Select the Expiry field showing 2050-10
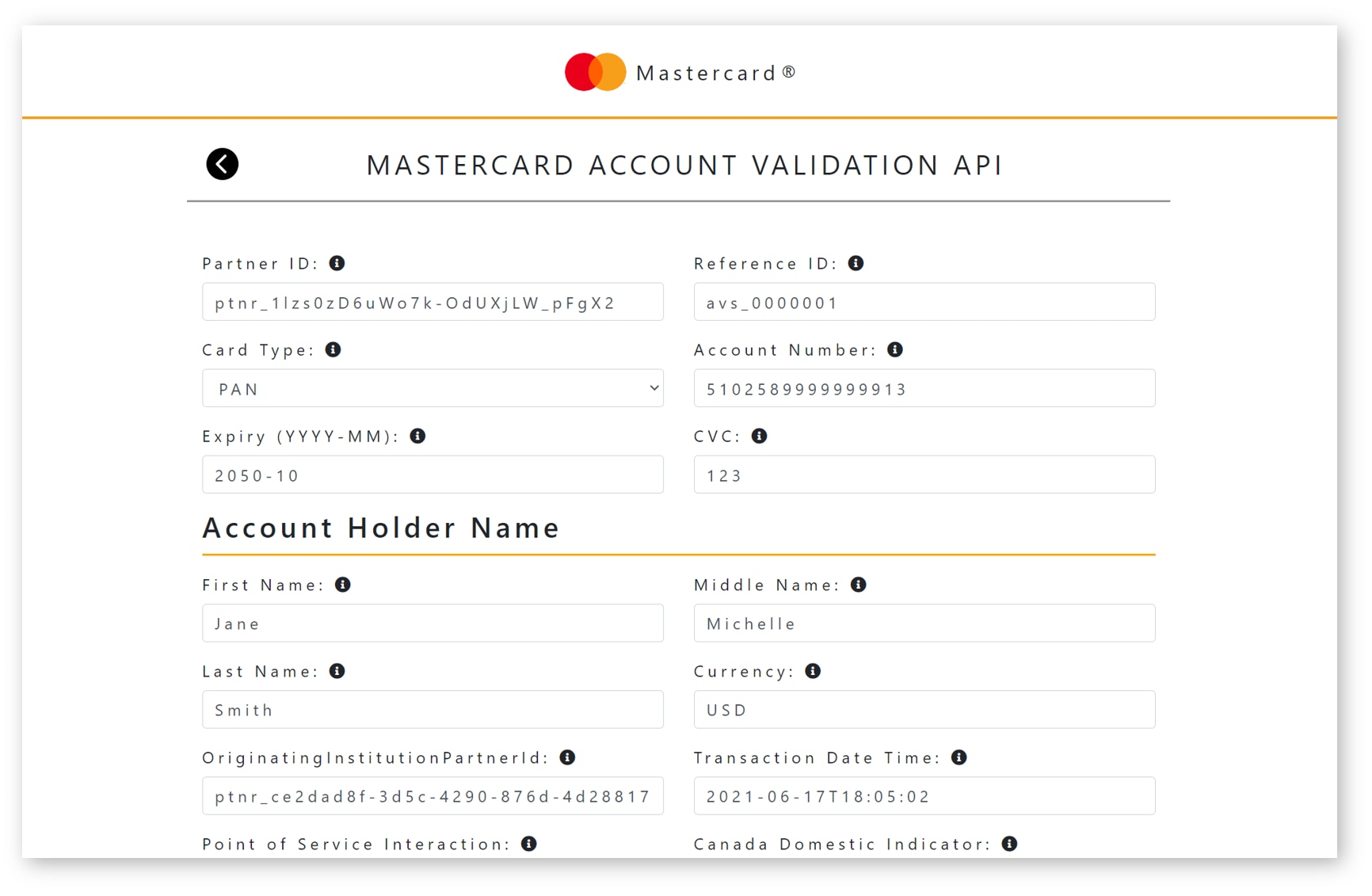Screen dimensions: 1372x896 (x=433, y=475)
